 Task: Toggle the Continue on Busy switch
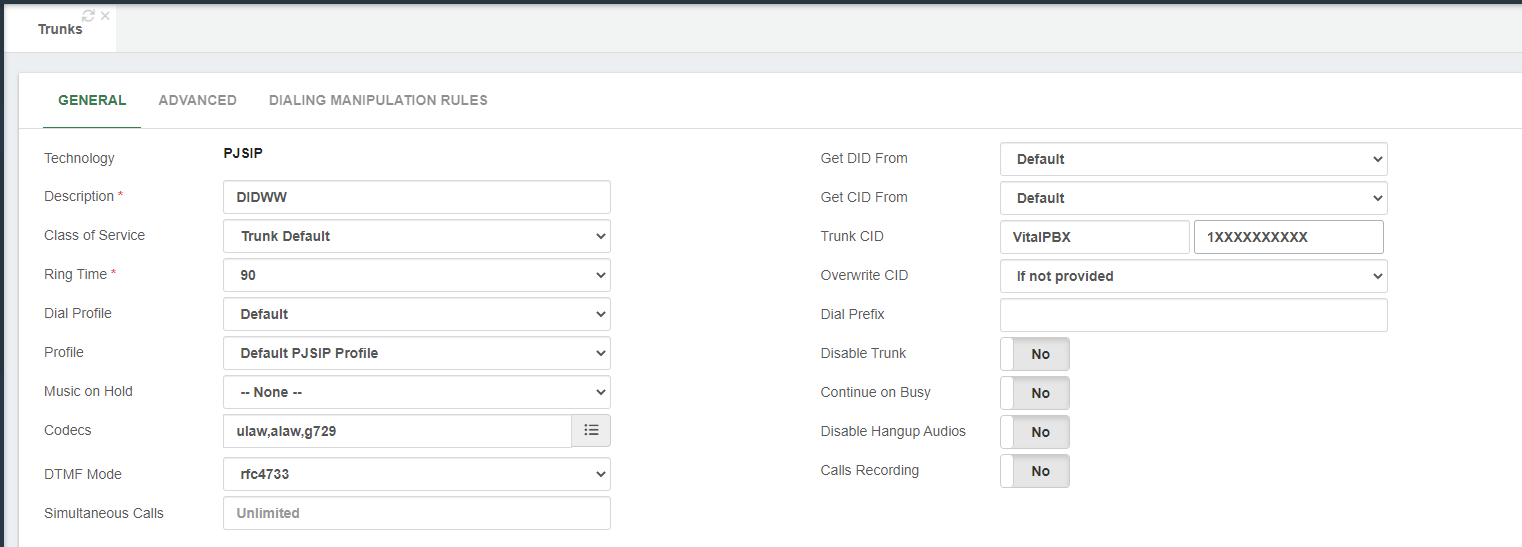click(x=1034, y=393)
